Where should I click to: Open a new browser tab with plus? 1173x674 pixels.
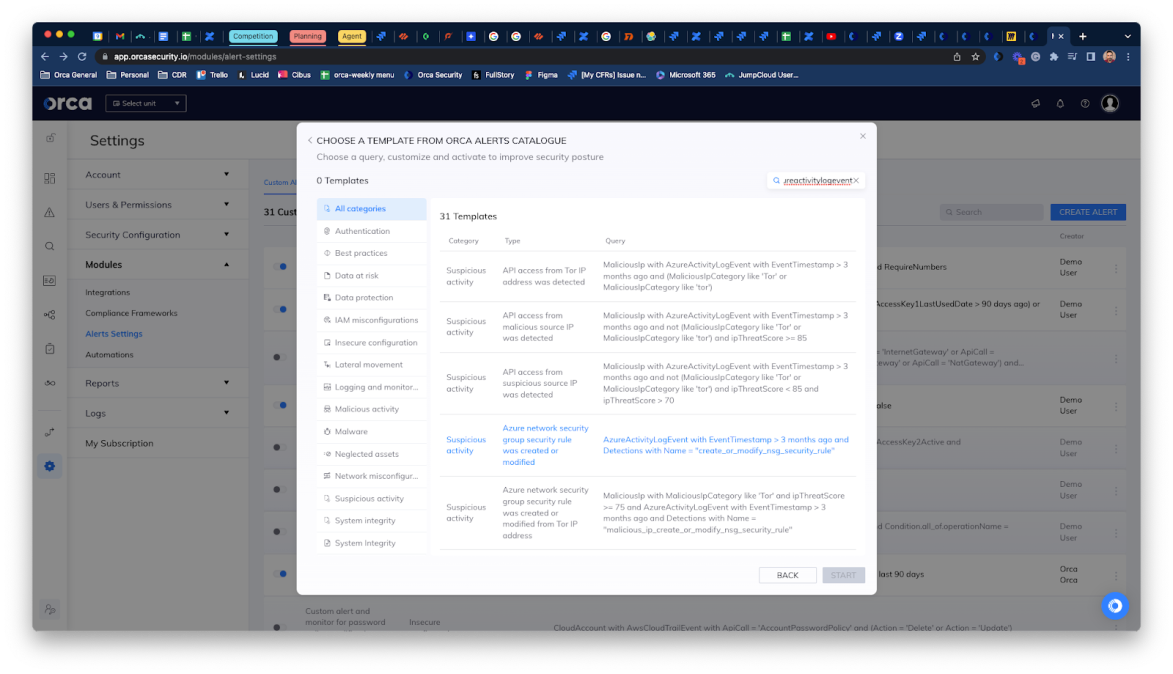pos(1082,36)
